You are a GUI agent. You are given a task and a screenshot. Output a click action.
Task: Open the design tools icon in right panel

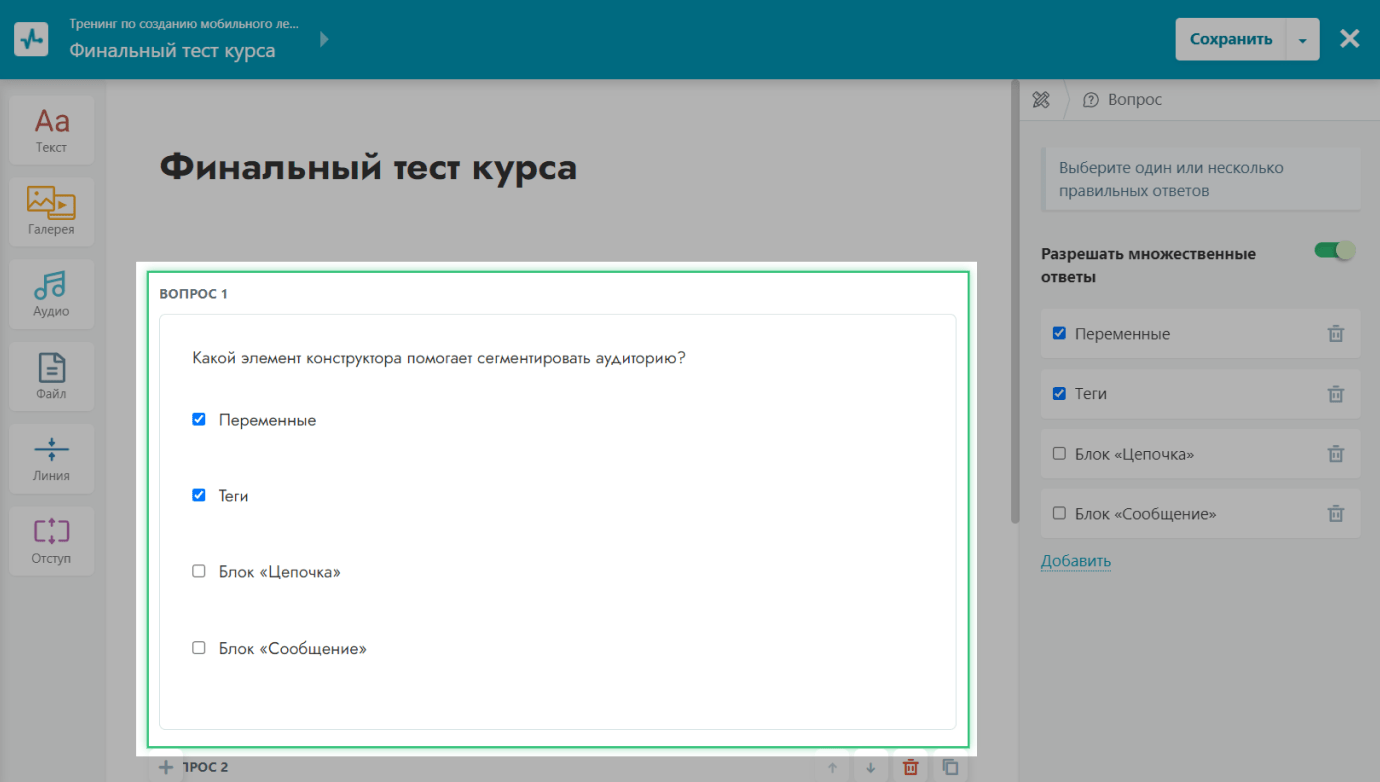pos(1041,100)
